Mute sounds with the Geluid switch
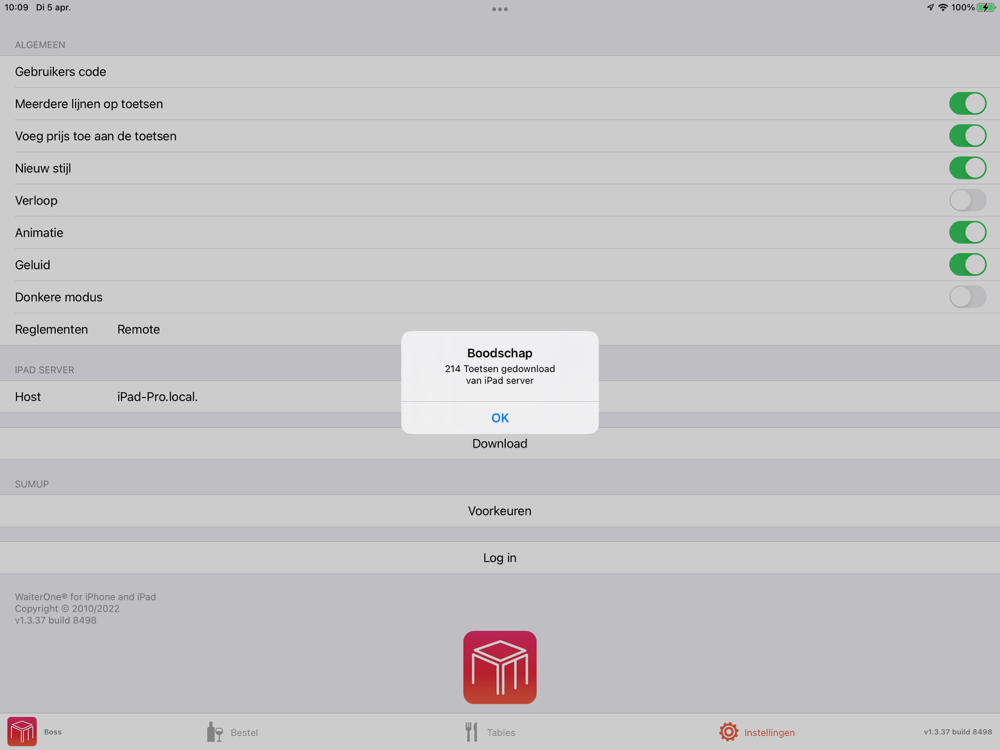1000x750 pixels. [967, 265]
